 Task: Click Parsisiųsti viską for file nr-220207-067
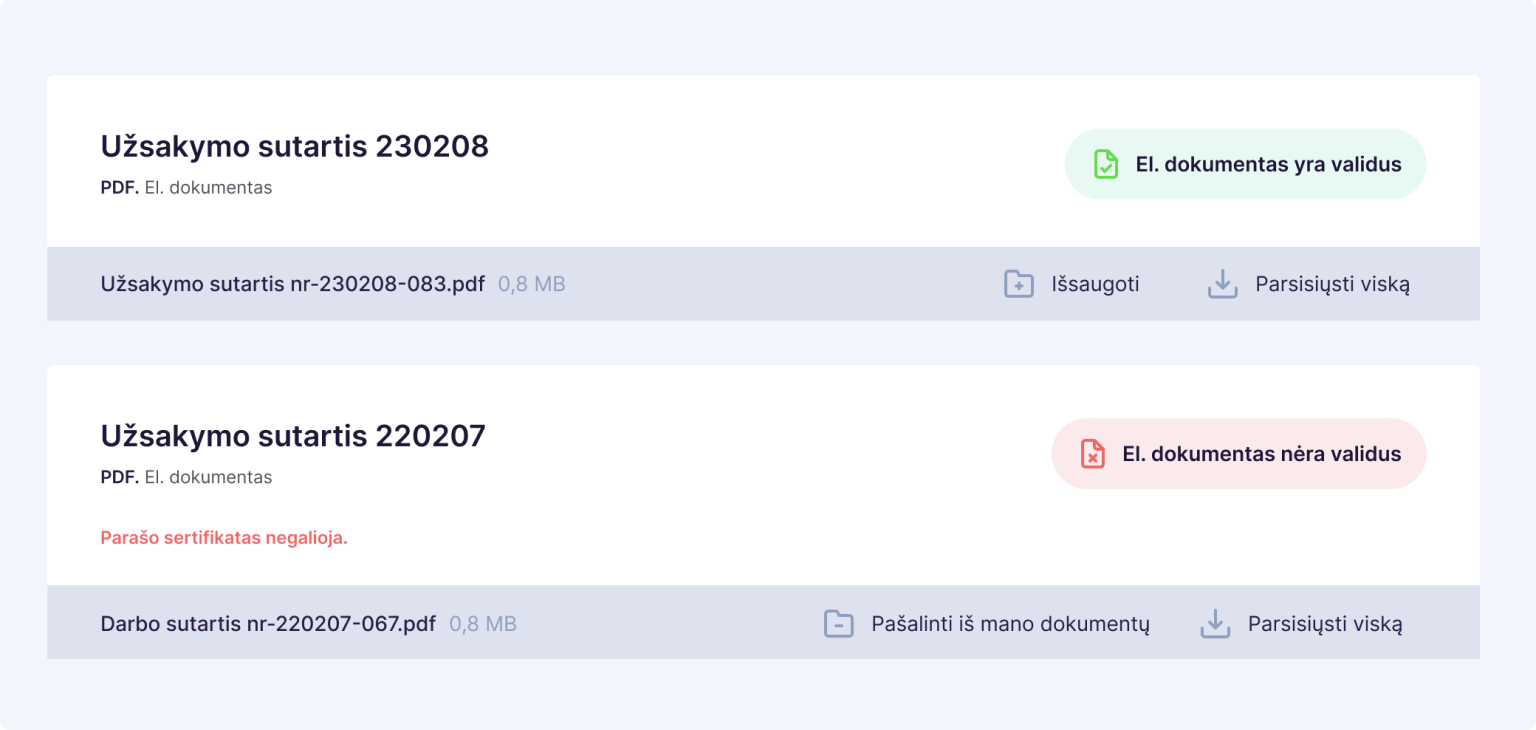[x=1325, y=624]
